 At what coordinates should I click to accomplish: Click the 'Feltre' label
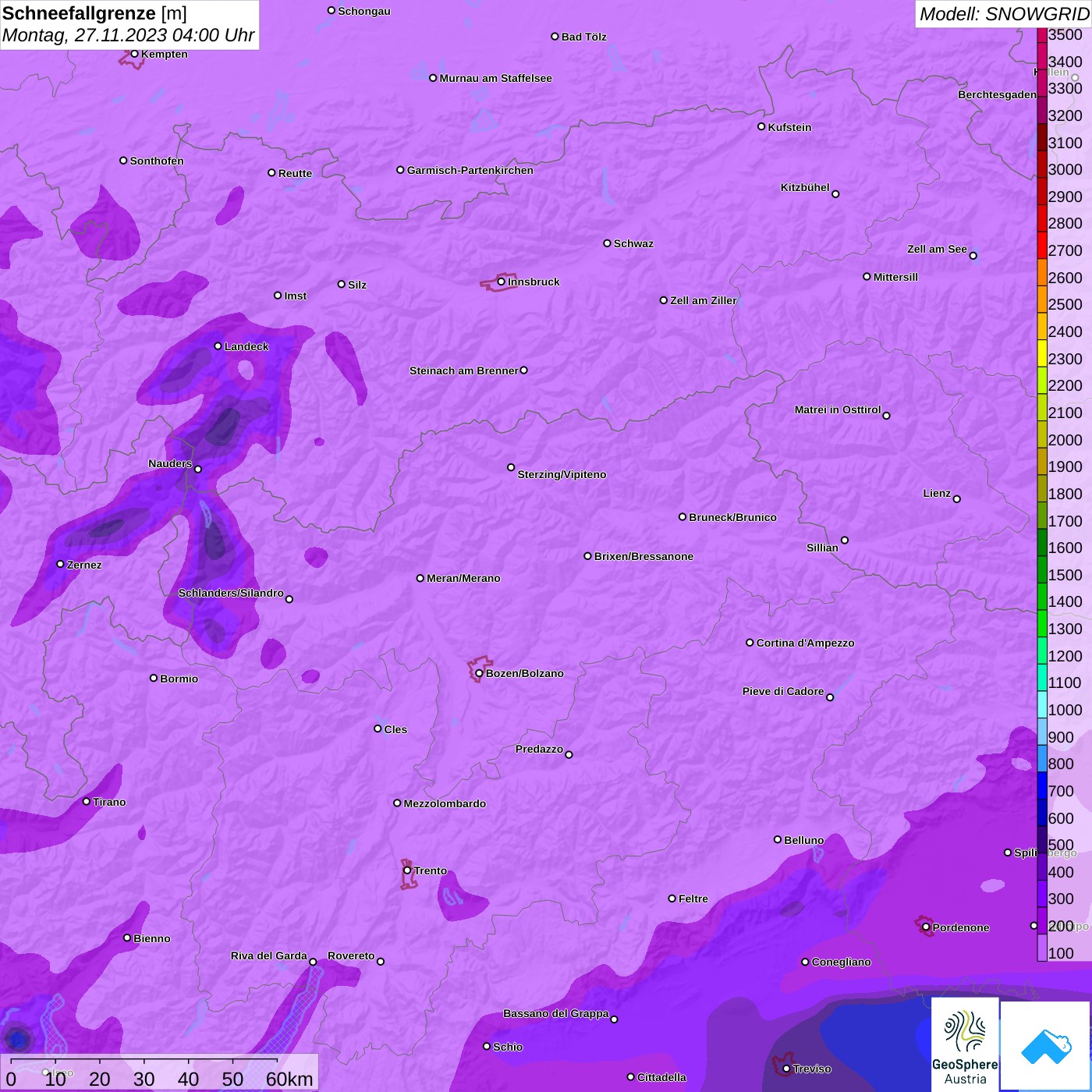tap(693, 899)
